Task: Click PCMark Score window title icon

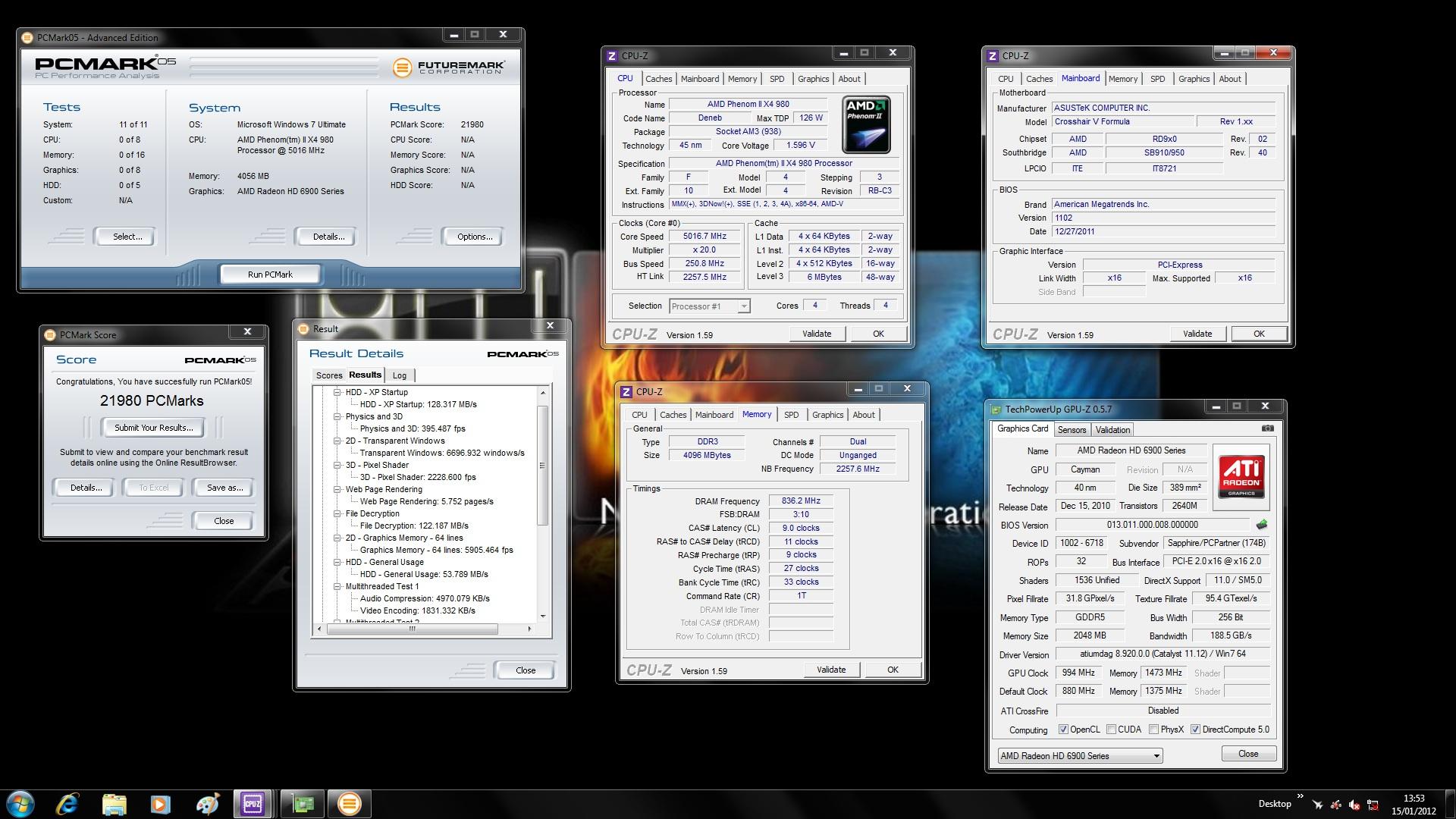Action: [50, 334]
